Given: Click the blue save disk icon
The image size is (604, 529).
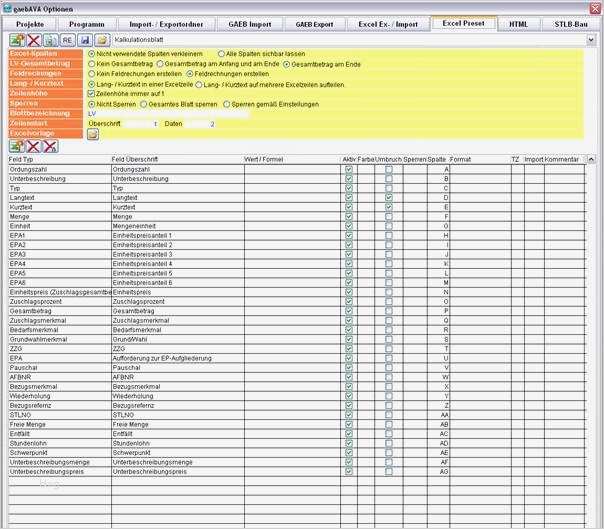Looking at the screenshot, I should coord(85,40).
